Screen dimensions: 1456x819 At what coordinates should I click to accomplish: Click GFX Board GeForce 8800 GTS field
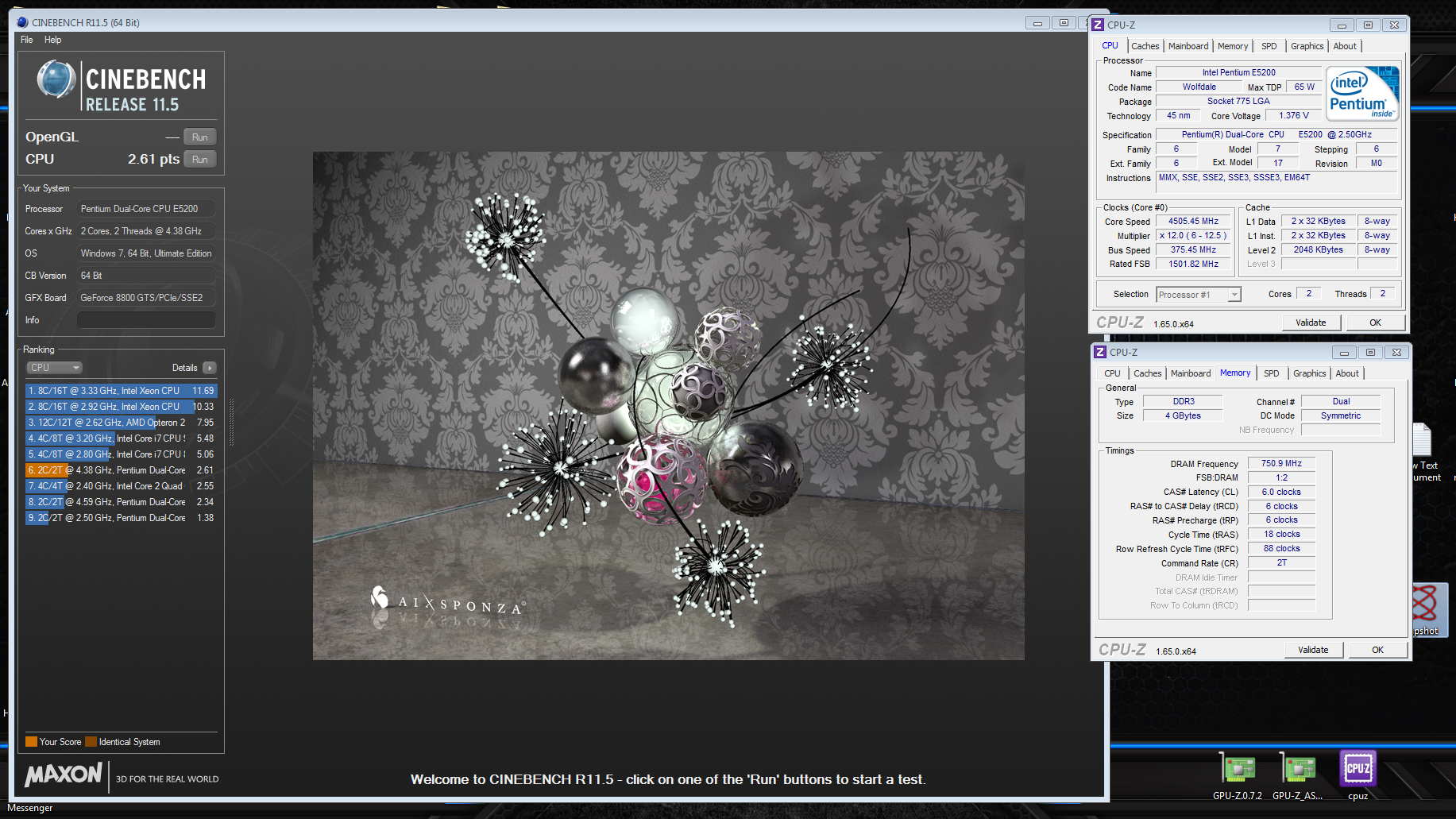tap(146, 298)
